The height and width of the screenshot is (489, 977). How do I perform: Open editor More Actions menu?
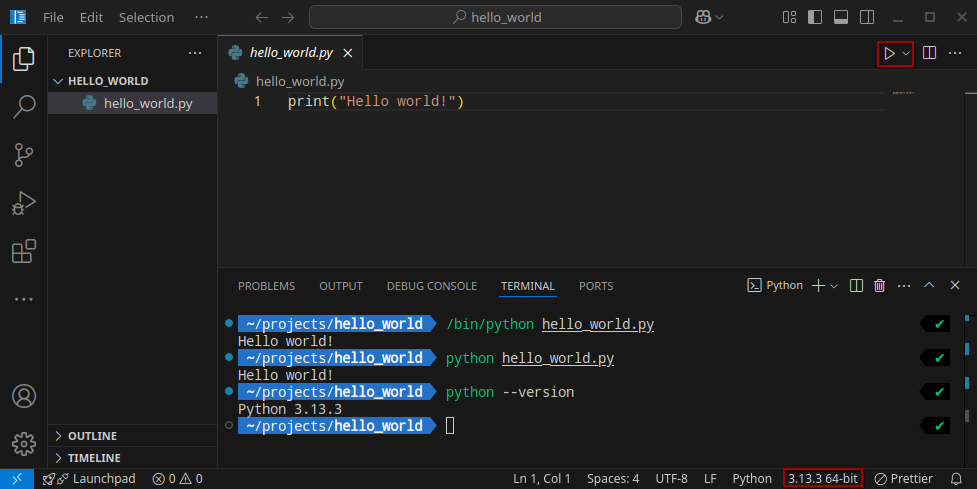click(x=955, y=53)
